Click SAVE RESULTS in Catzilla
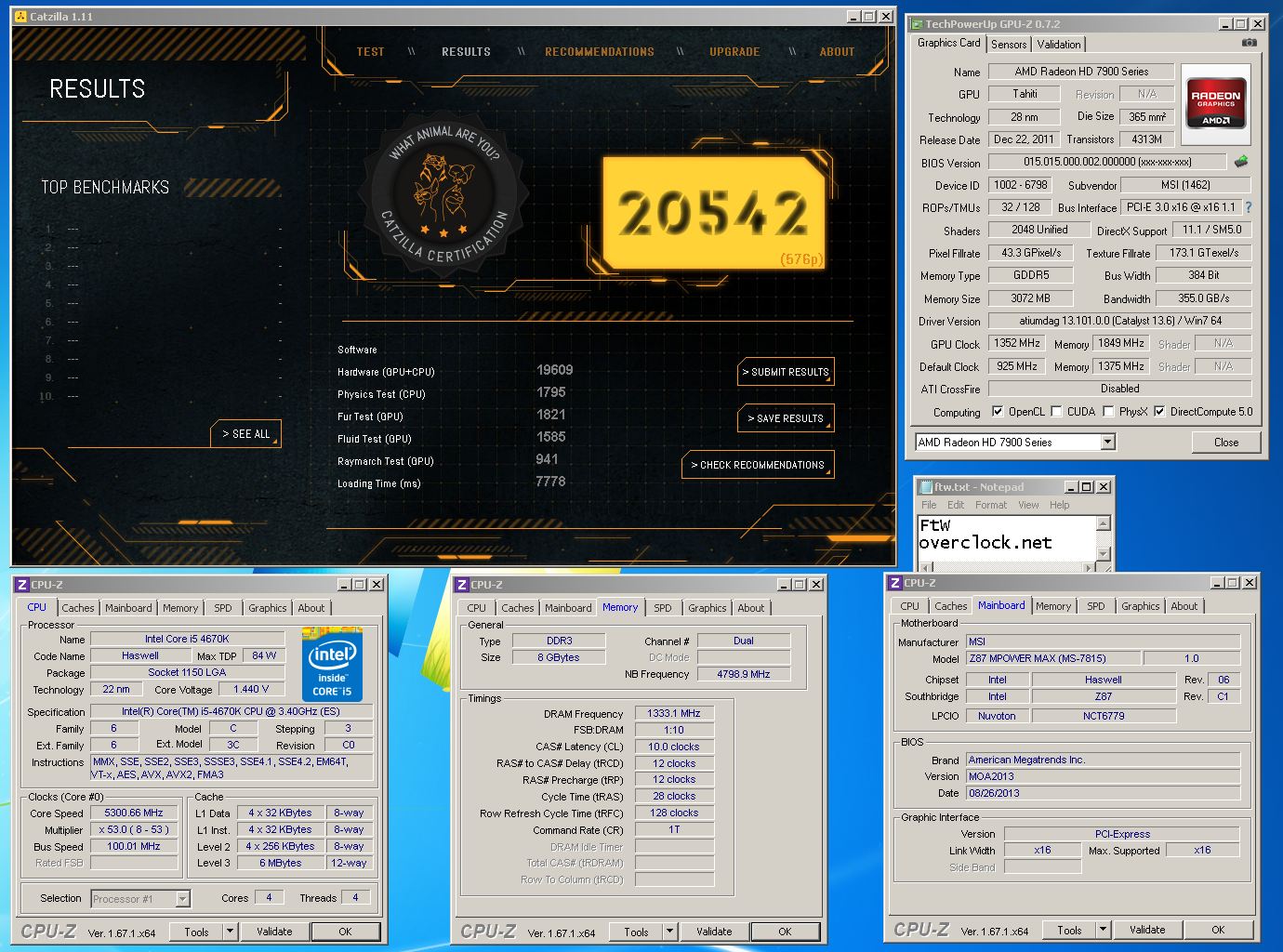 point(786,418)
